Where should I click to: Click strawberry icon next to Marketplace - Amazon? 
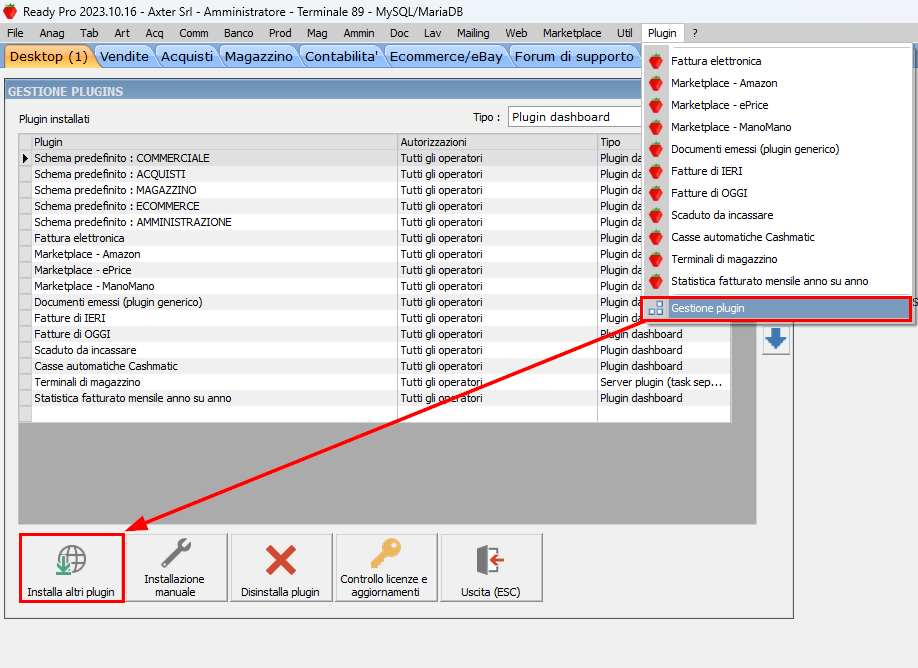656,83
